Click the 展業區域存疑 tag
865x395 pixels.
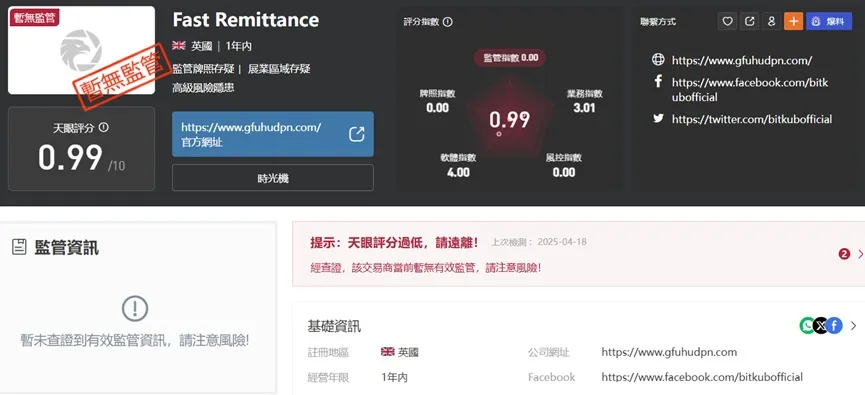(x=279, y=69)
